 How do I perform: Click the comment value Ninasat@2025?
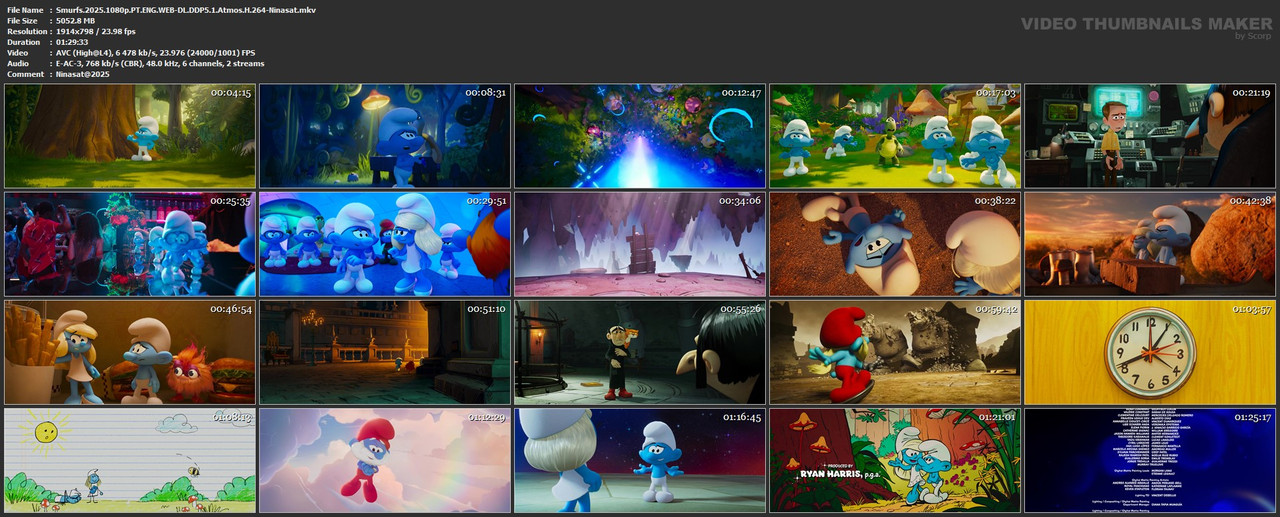coord(82,75)
